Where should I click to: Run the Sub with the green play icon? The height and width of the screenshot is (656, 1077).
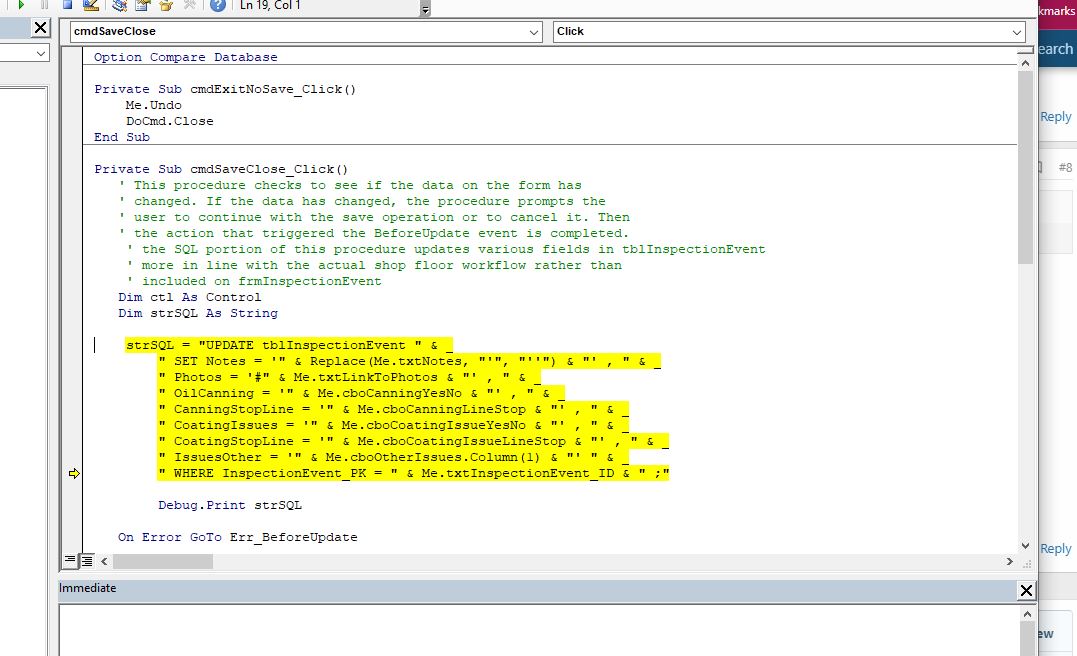(21, 5)
